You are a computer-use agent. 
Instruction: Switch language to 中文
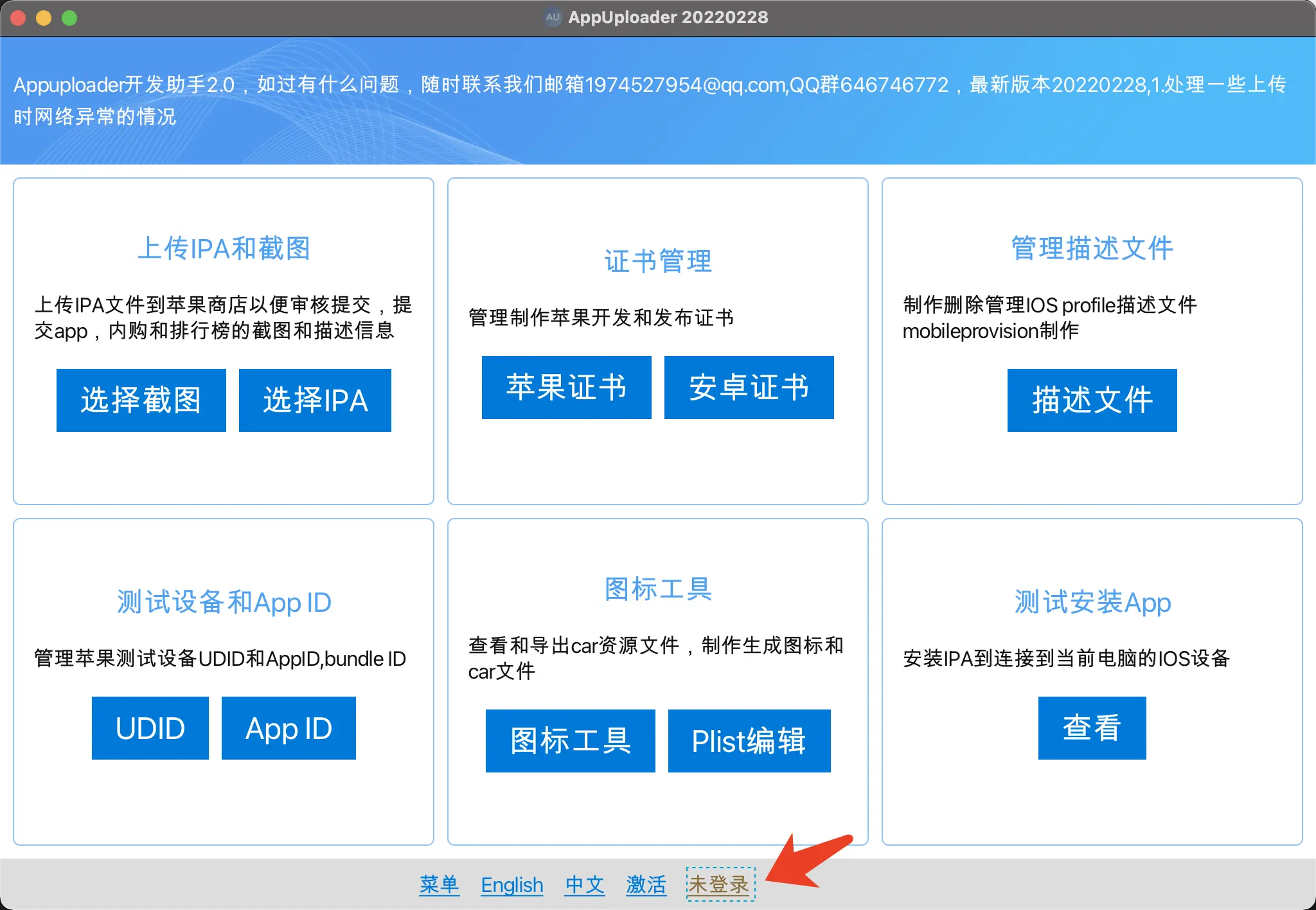[585, 884]
